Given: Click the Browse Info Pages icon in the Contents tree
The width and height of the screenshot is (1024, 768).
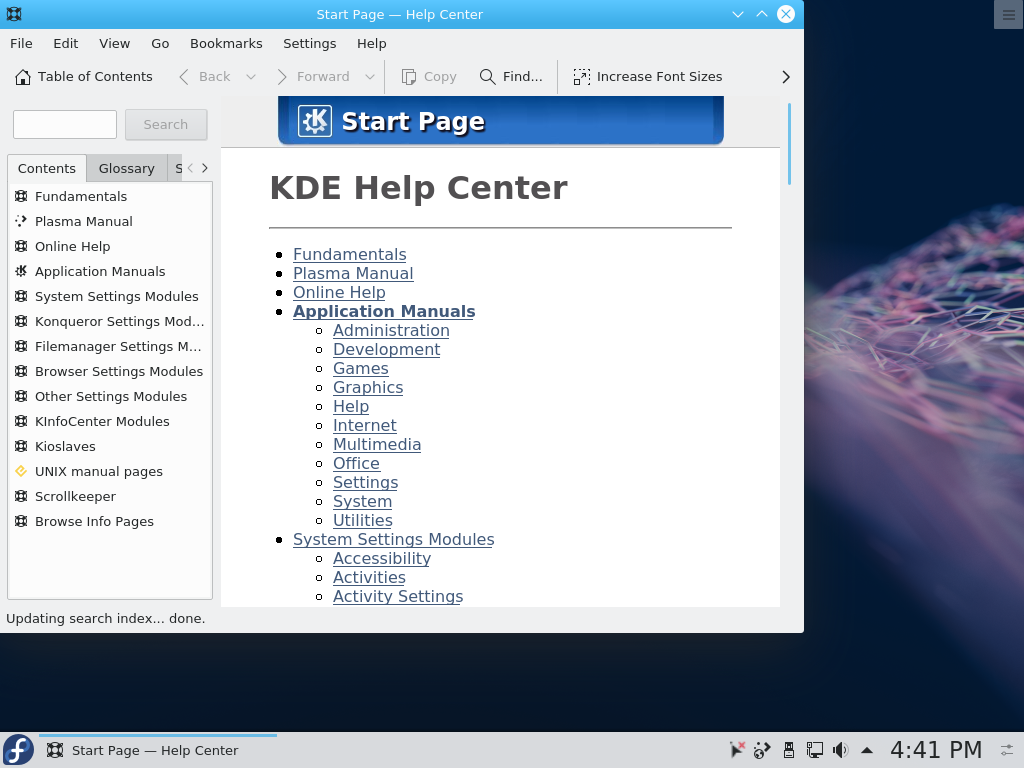Looking at the screenshot, I should click(22, 521).
